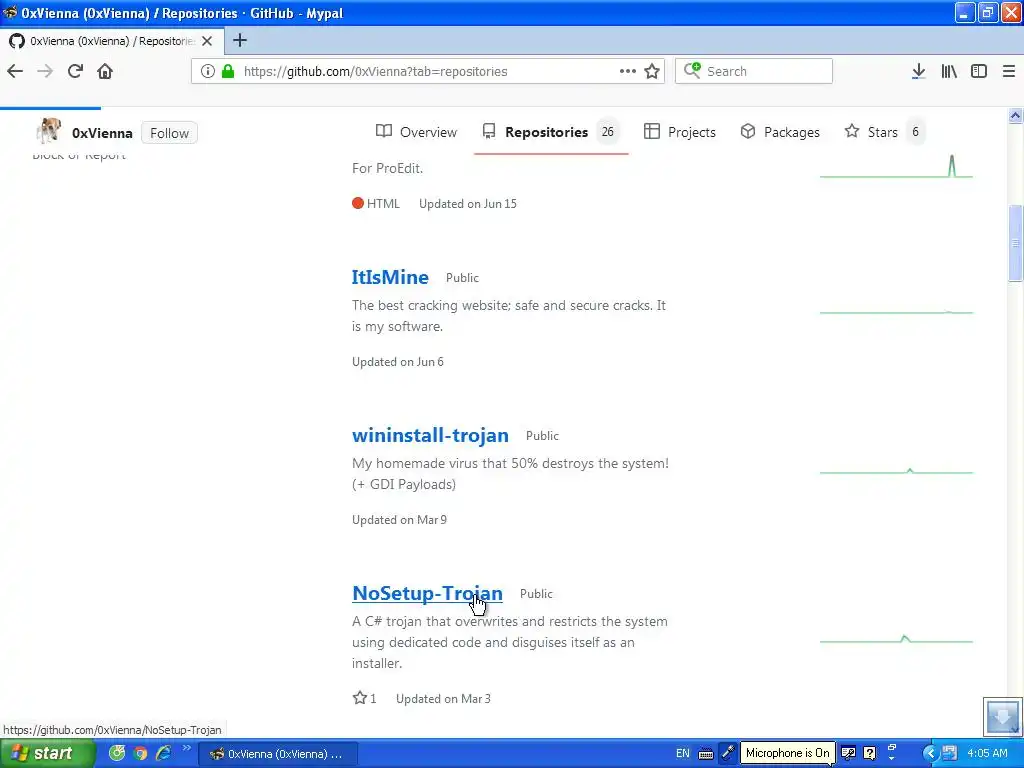Switch to the Overview tab

pyautogui.click(x=417, y=132)
